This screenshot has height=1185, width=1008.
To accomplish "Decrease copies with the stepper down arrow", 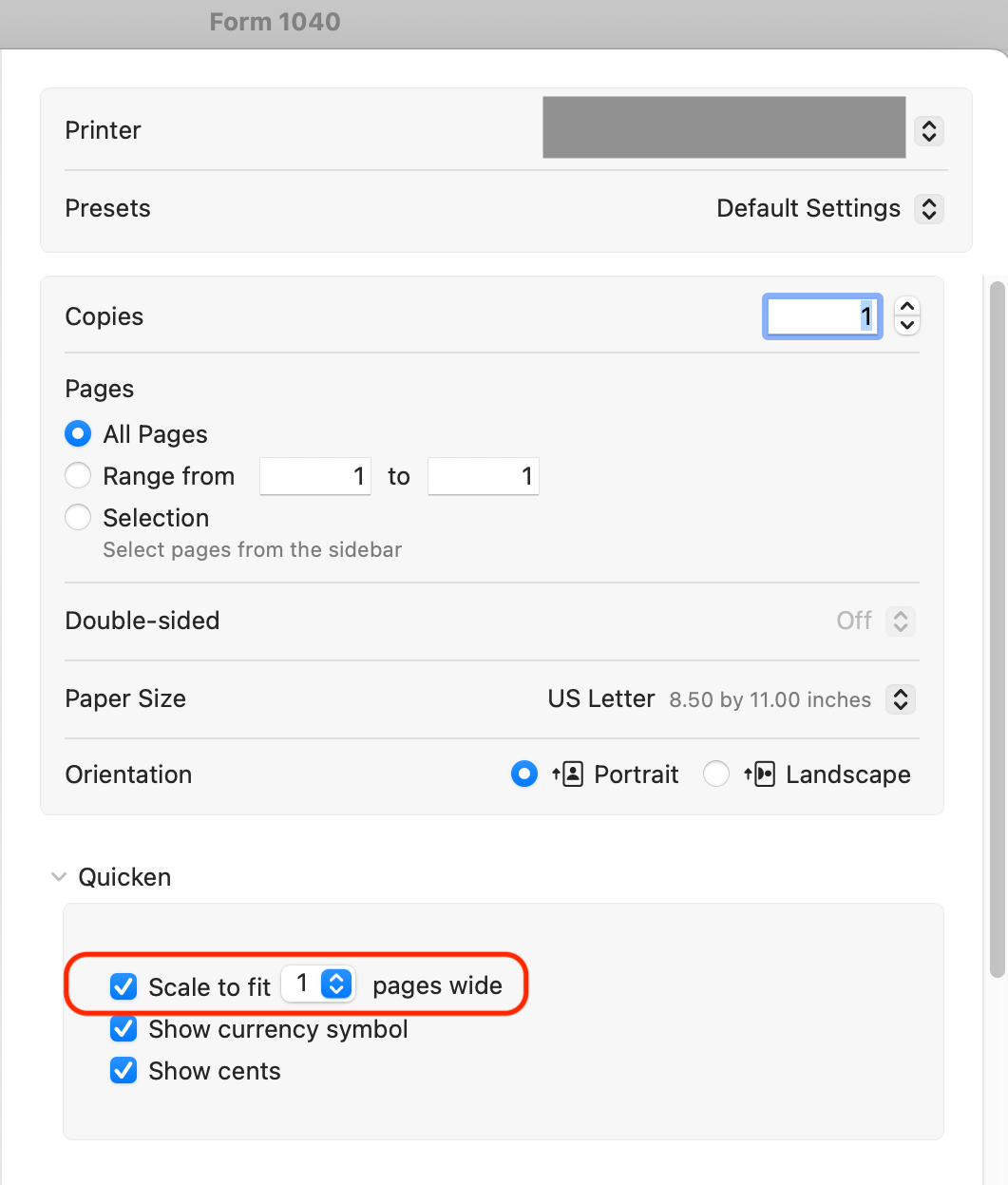I will [x=907, y=326].
